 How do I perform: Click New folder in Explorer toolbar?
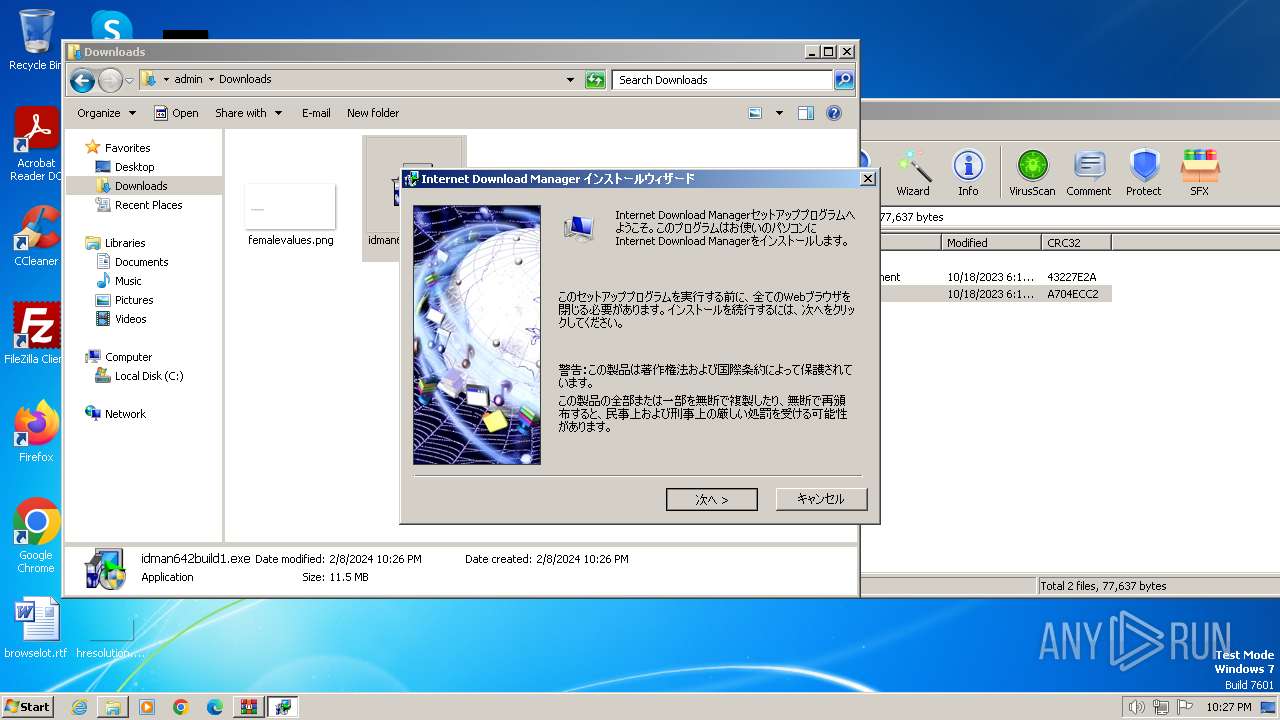[373, 113]
